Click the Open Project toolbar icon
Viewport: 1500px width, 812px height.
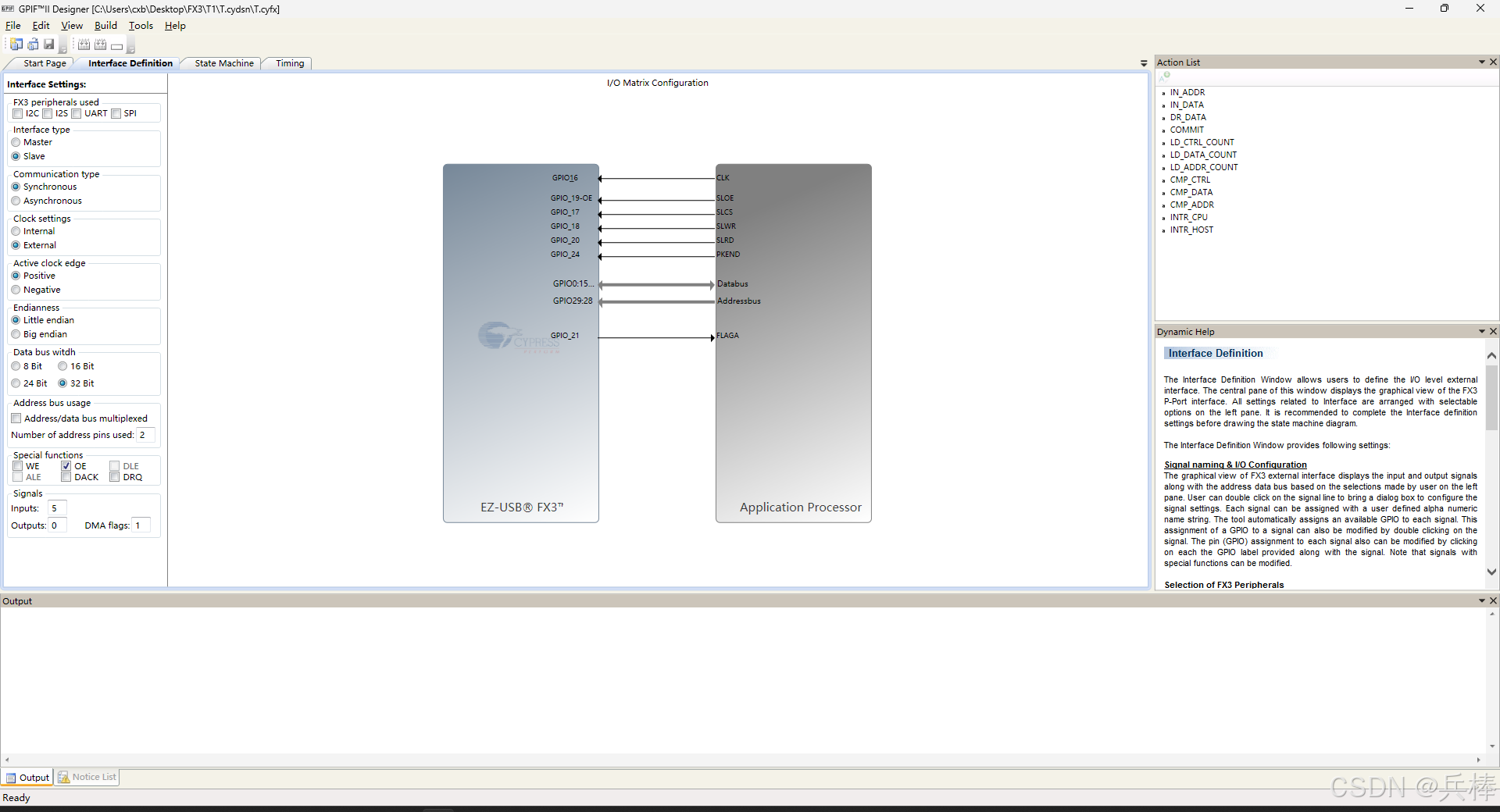(33, 45)
